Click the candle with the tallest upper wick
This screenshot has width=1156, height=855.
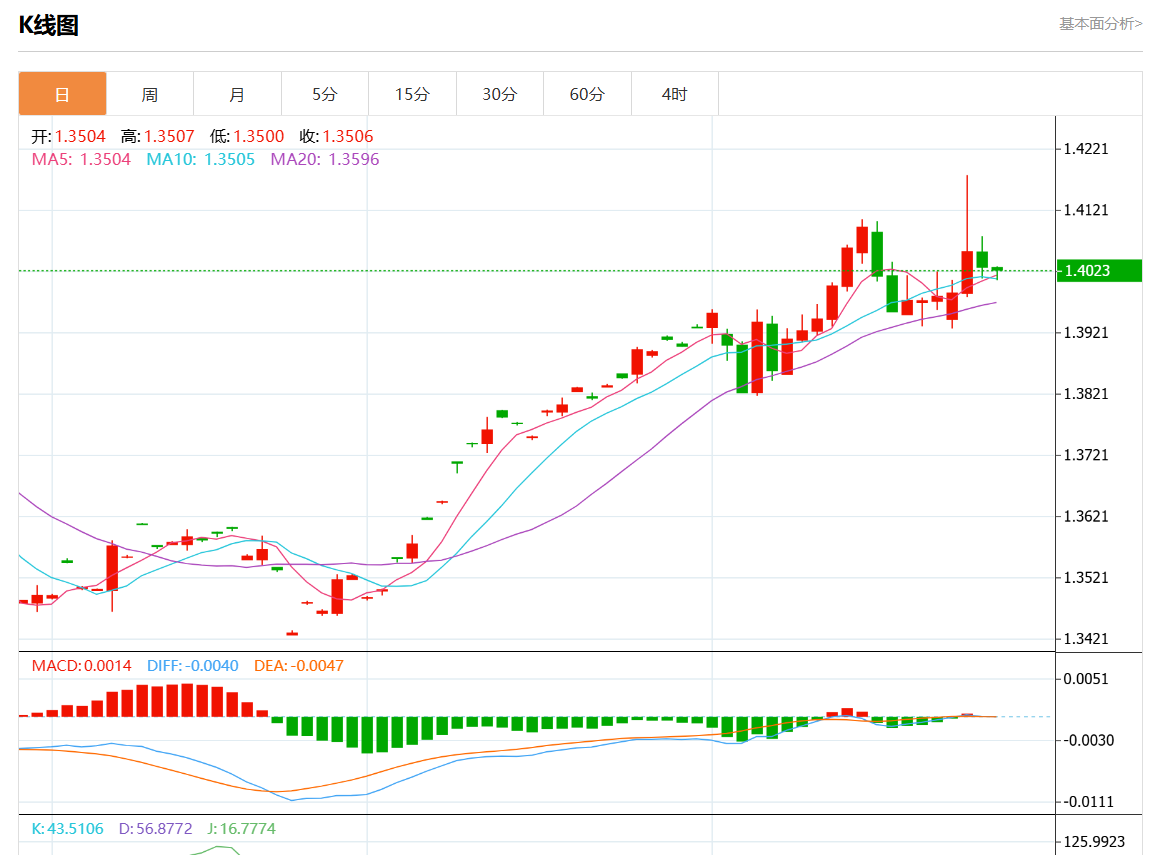(967, 236)
